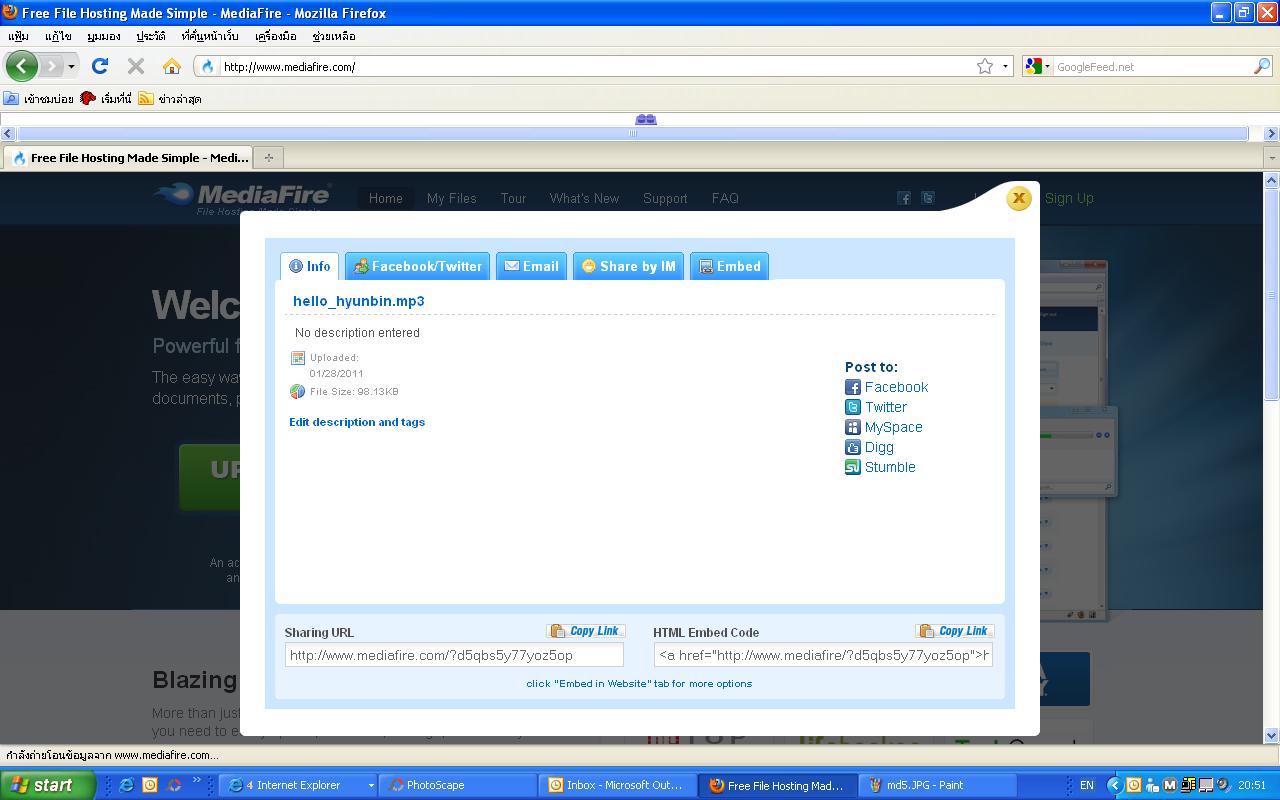Open the แฟ้ม menu
The image size is (1280, 800).
click(18, 36)
